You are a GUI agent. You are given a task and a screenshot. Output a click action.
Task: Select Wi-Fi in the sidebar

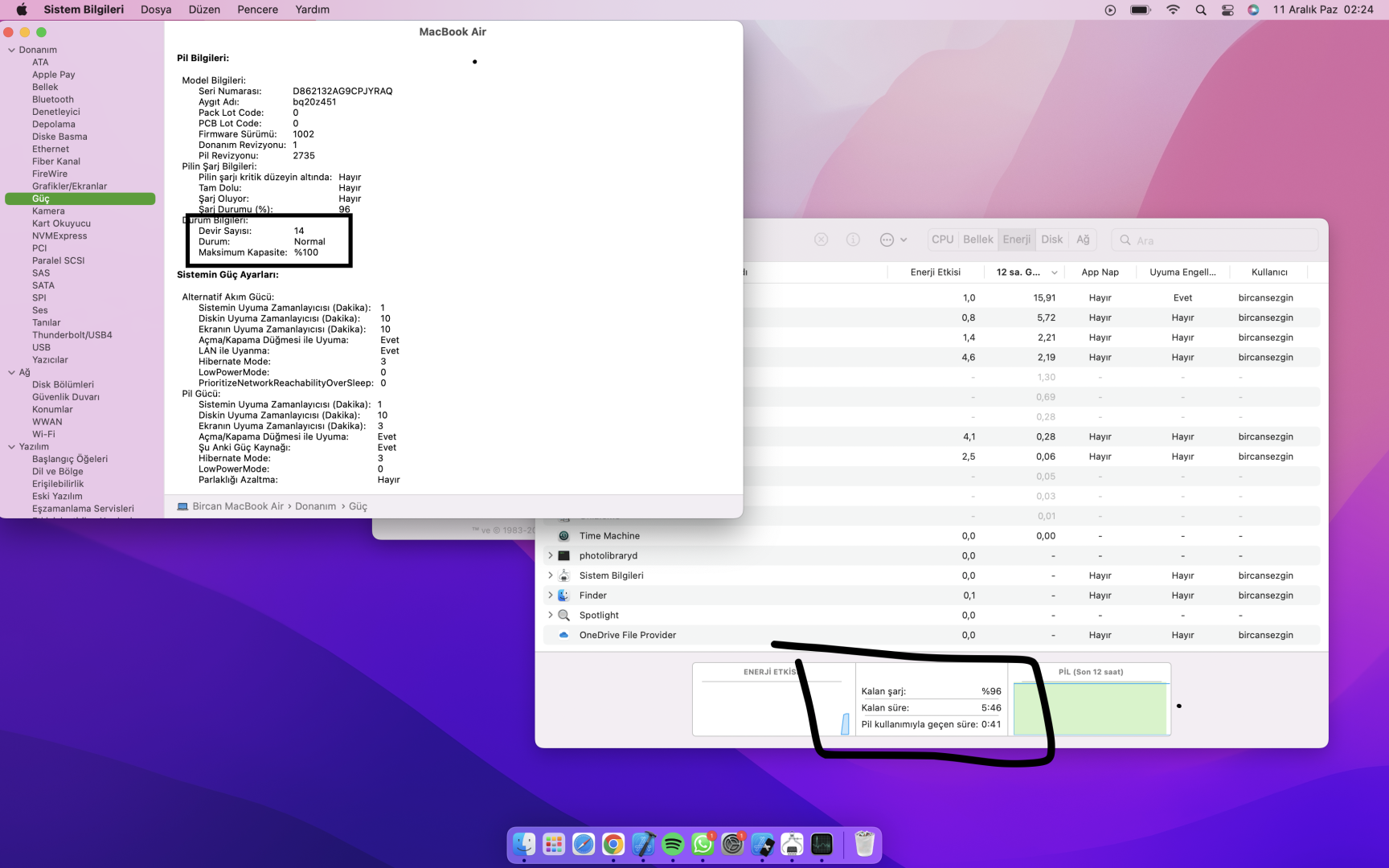[x=43, y=434]
